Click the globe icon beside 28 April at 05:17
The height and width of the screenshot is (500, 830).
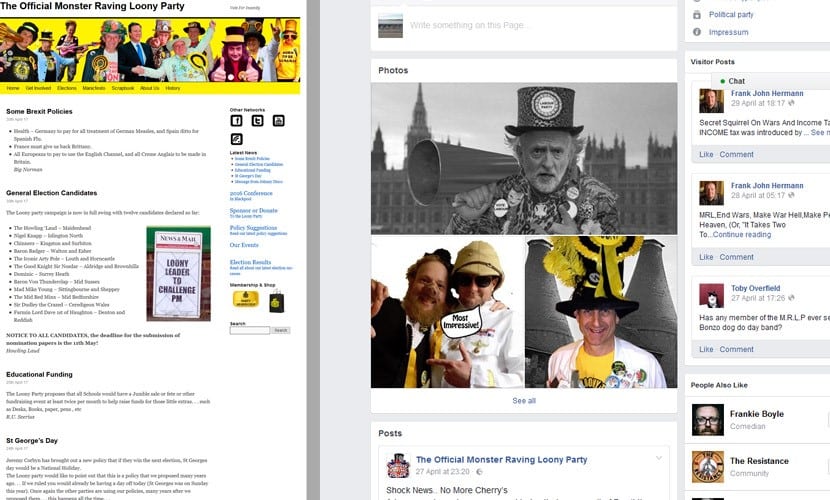(x=791, y=195)
